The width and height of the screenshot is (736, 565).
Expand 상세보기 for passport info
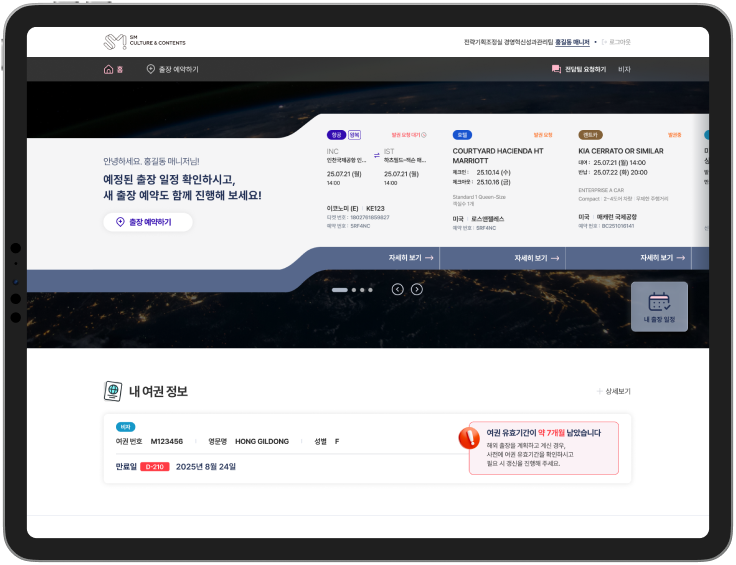[614, 391]
